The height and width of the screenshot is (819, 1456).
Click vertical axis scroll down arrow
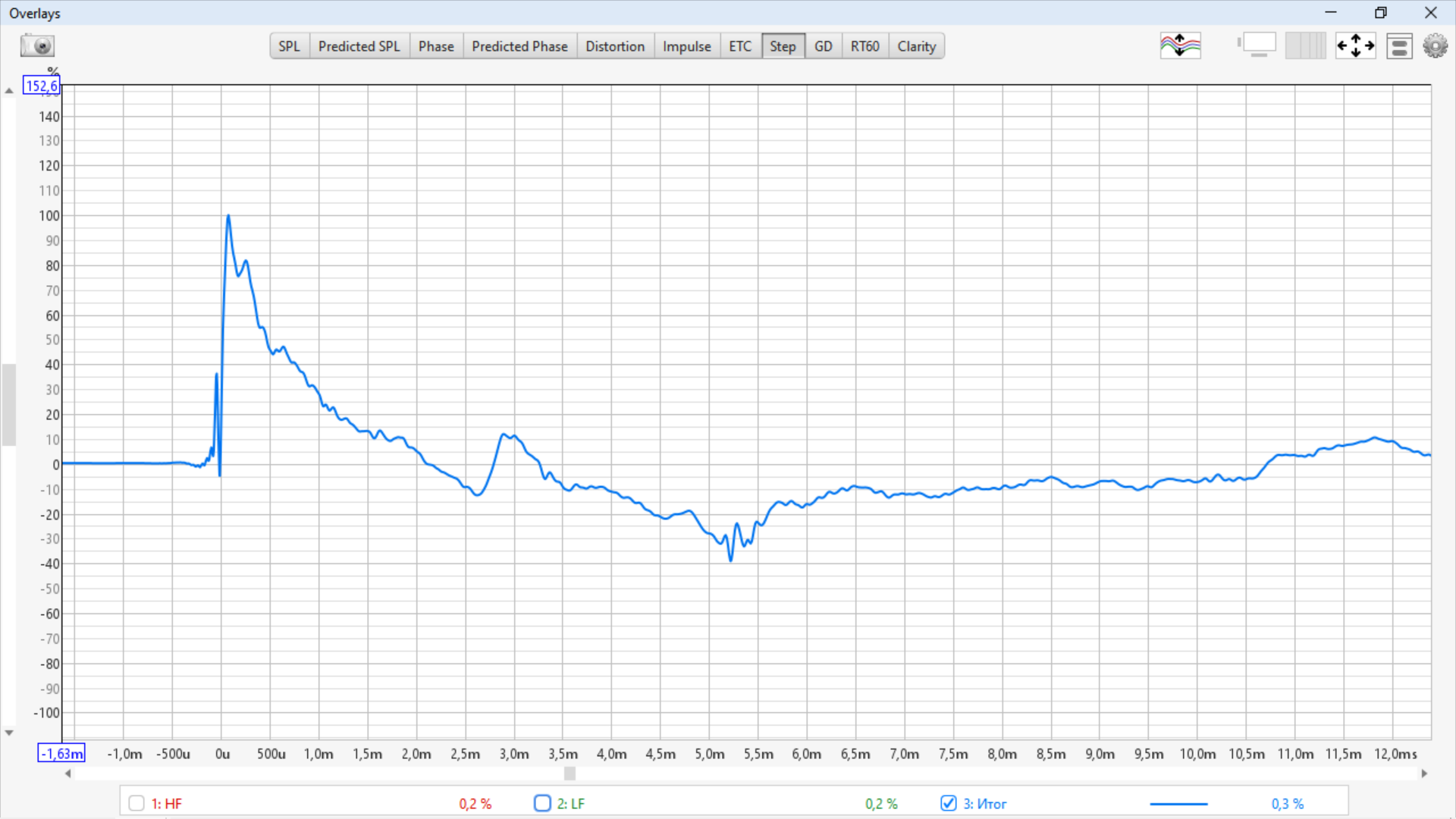9,733
